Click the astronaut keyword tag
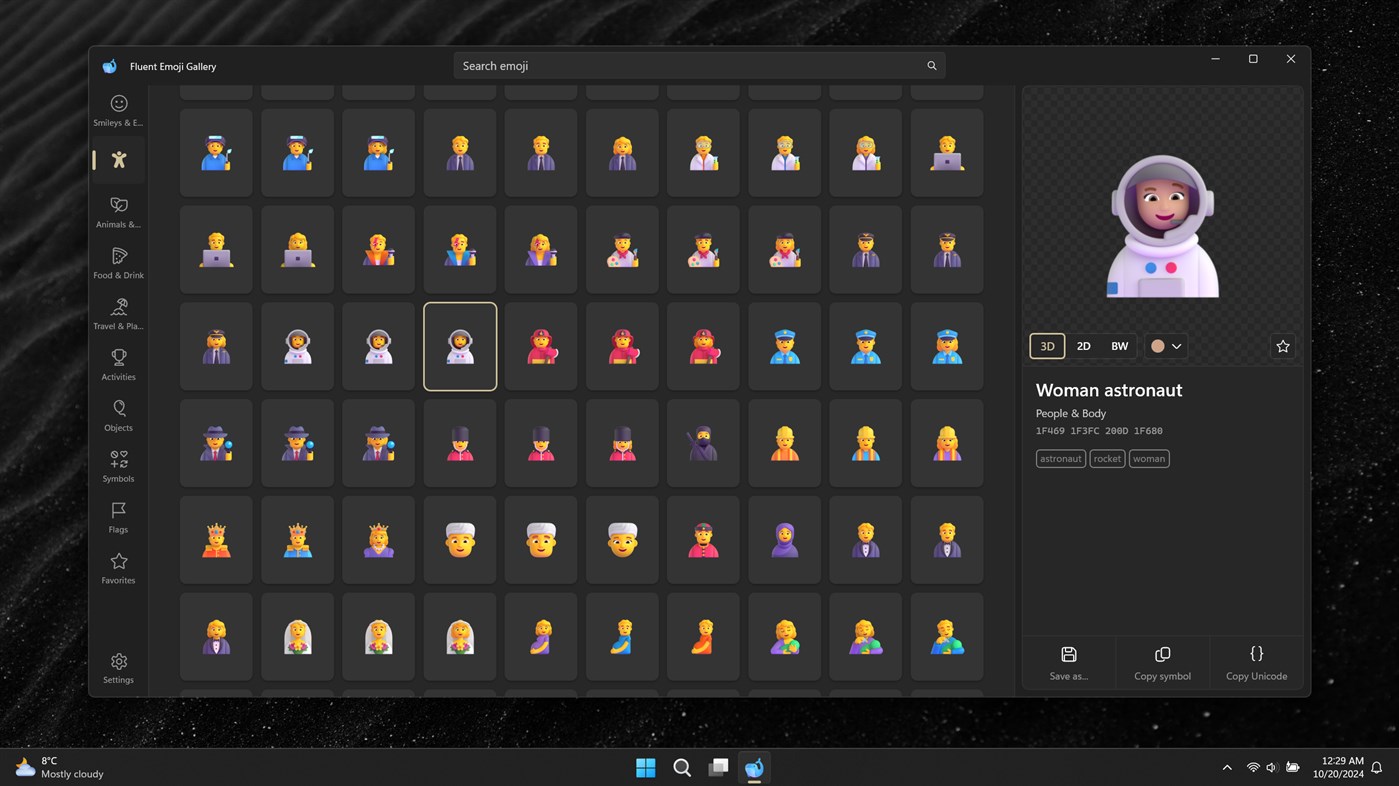Screen dimensions: 1399x786 click(1060, 458)
